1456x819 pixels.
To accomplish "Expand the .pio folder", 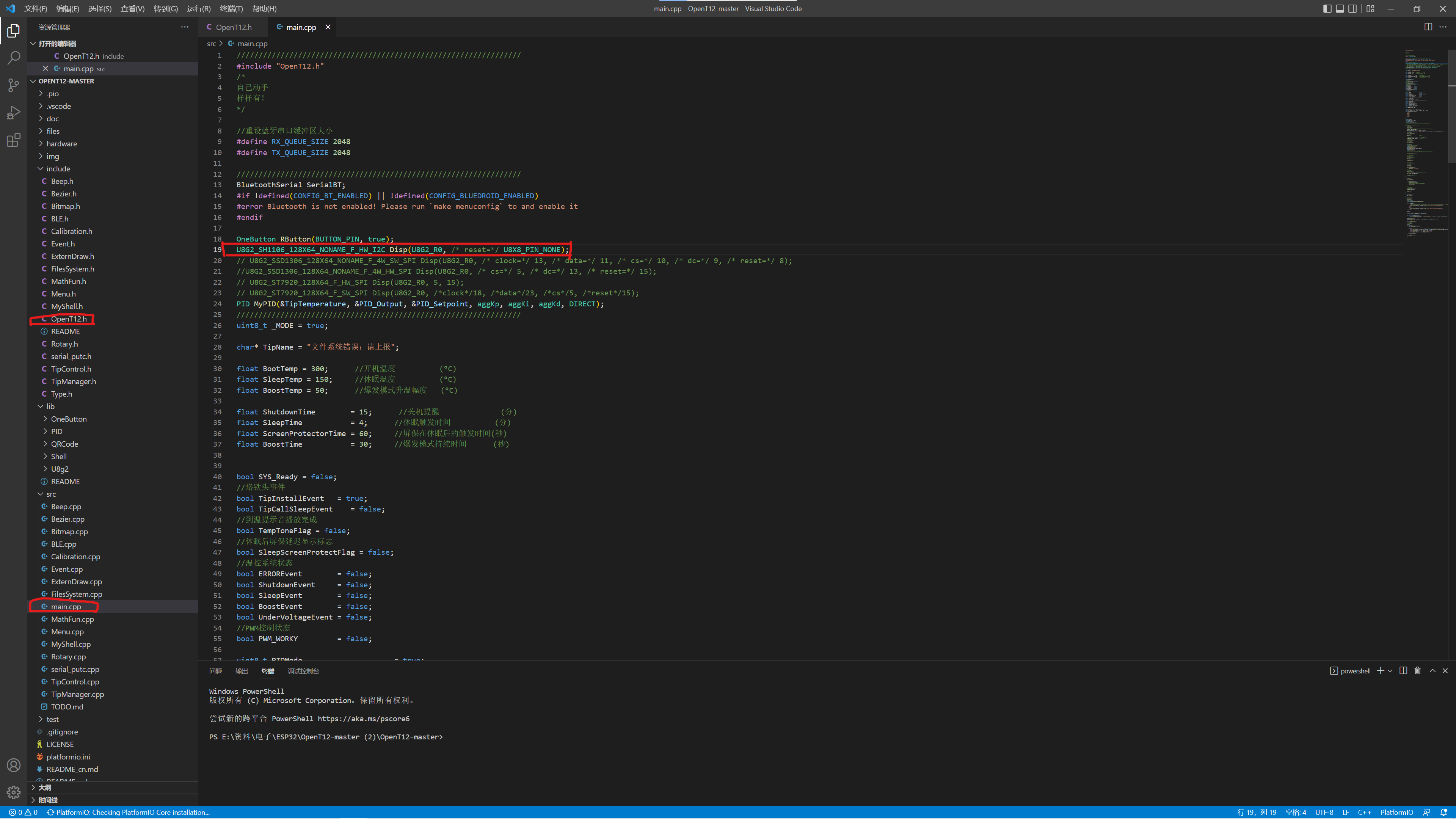I will [113, 93].
